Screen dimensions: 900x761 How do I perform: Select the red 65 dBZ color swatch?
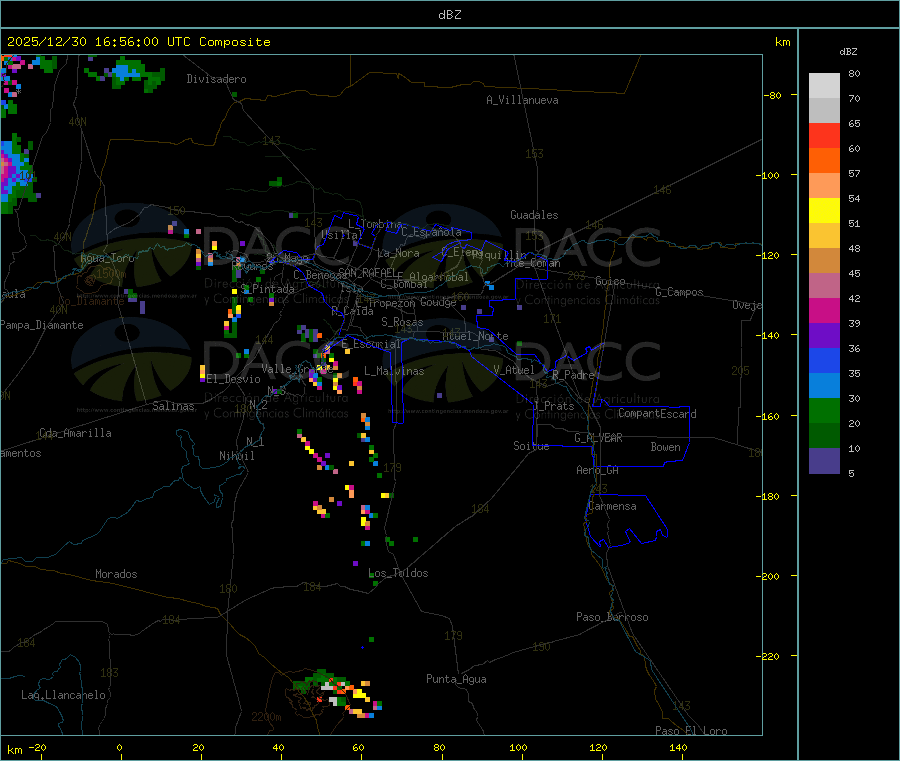coord(824,135)
